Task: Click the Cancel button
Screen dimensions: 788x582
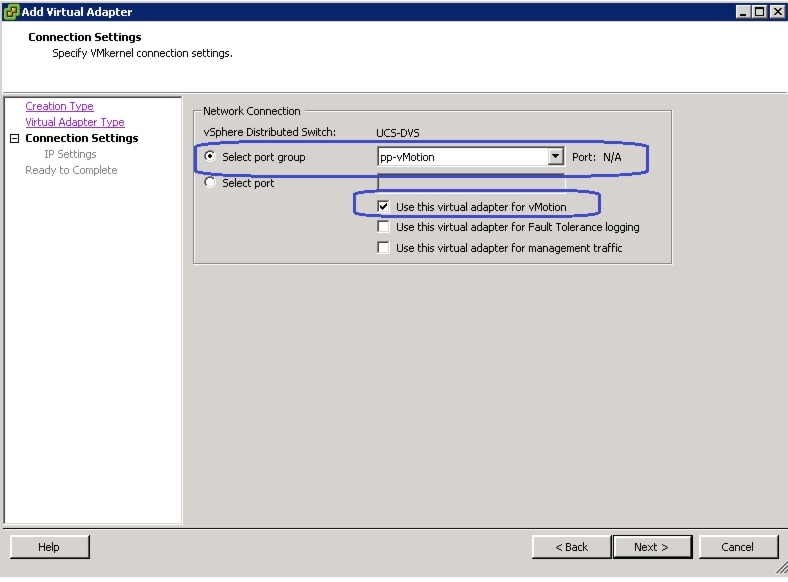Action: pos(738,547)
